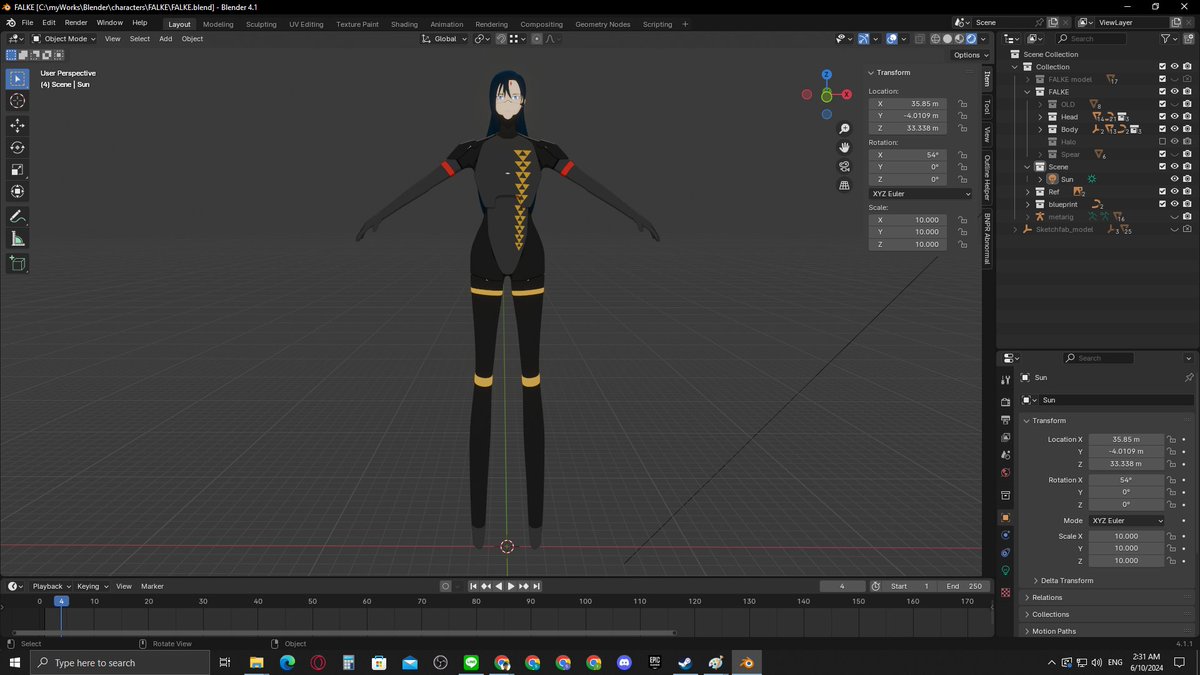Expand the Body collection
This screenshot has height=675, width=1200.
coord(1040,129)
